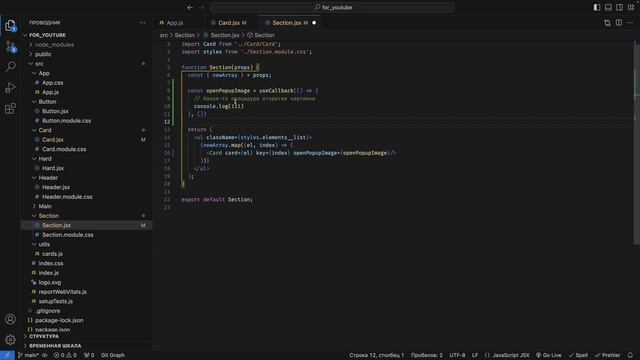Screen dimensions: 640x360
Task: Switch to App.js tab
Action: click(x=175, y=23)
